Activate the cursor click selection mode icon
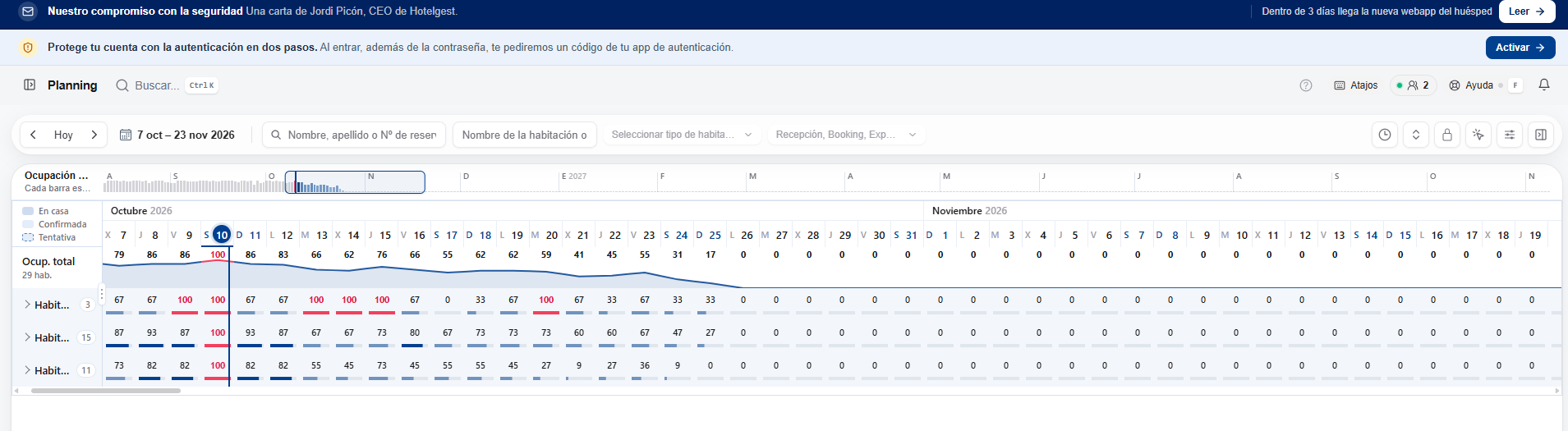This screenshot has width=1568, height=431. coord(1478,135)
